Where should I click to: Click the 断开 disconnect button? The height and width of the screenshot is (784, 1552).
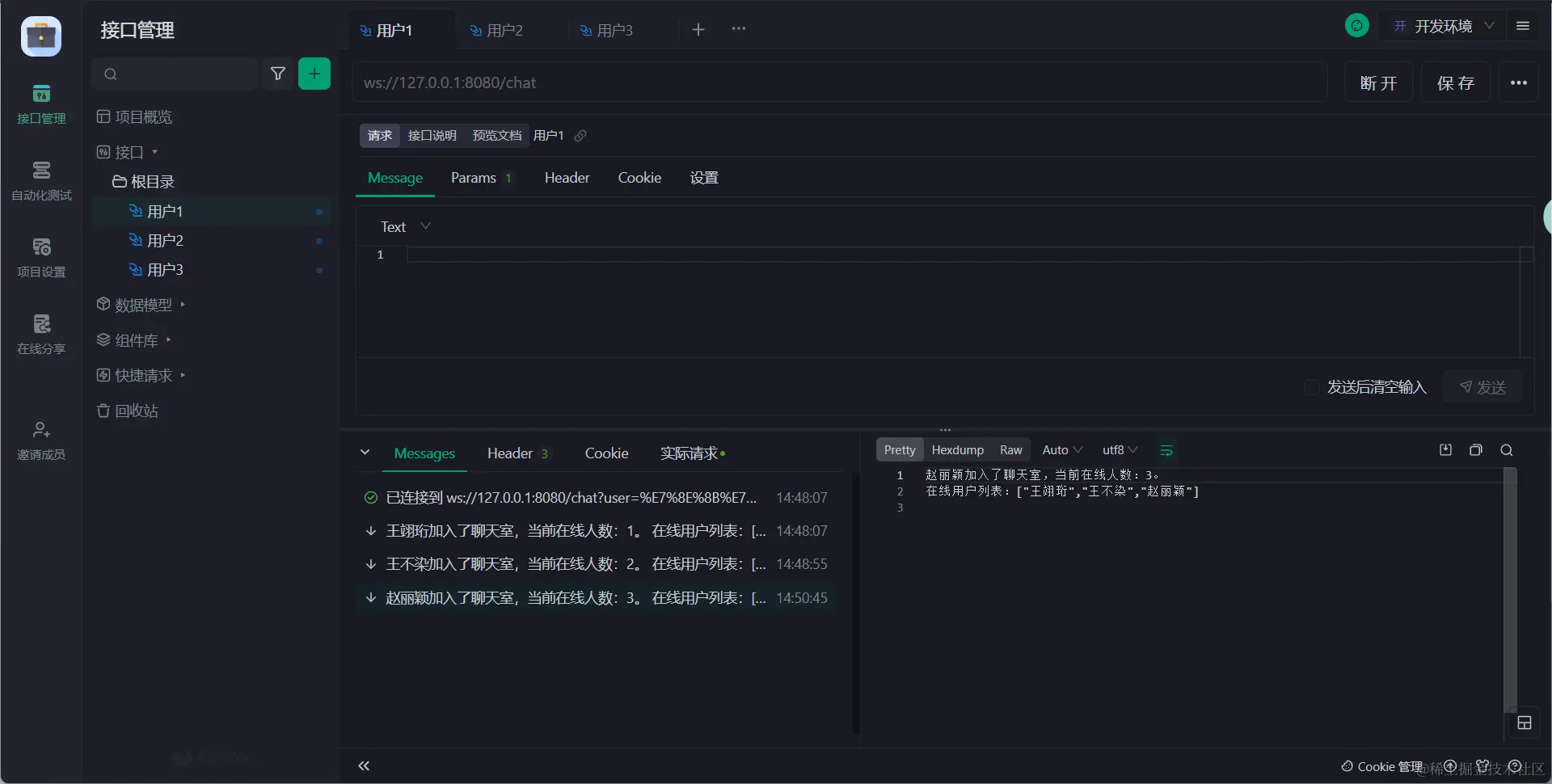click(x=1378, y=83)
